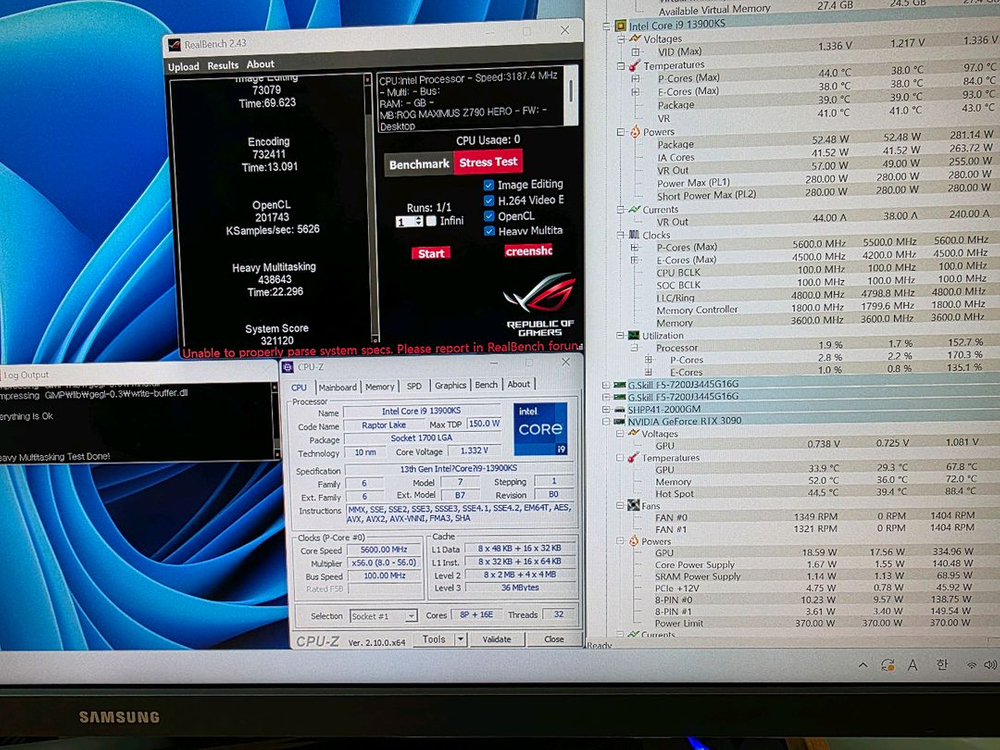Image resolution: width=1000 pixels, height=750 pixels.
Task: Expand E-Cores (Max) under Temperatures
Action: tap(635, 92)
